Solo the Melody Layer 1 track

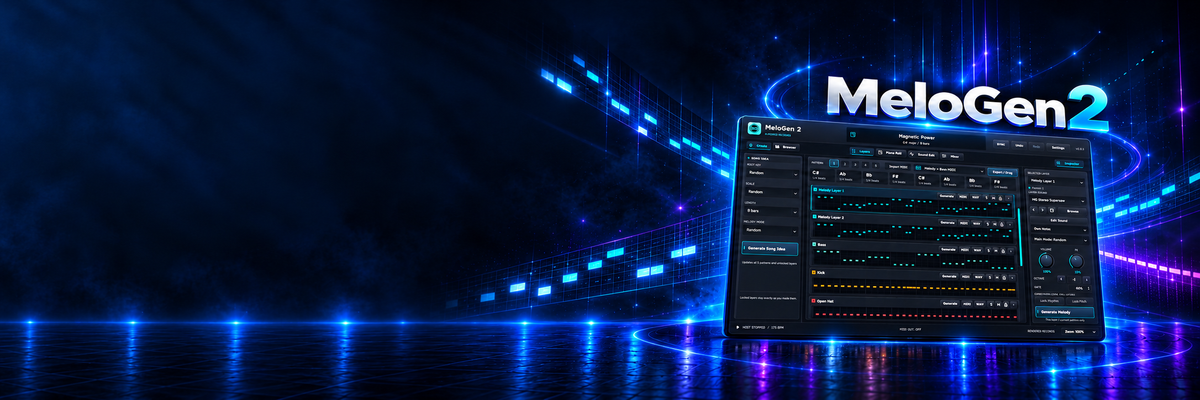987,198
